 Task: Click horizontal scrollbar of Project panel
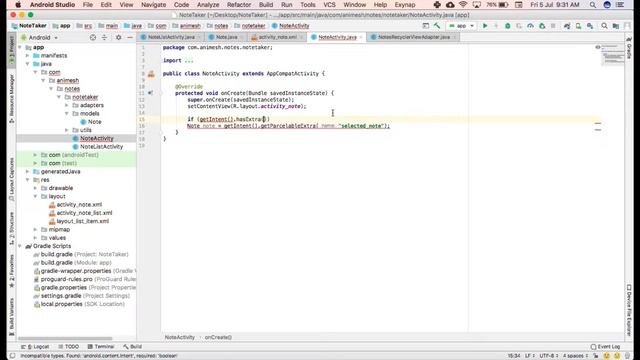[65, 338]
